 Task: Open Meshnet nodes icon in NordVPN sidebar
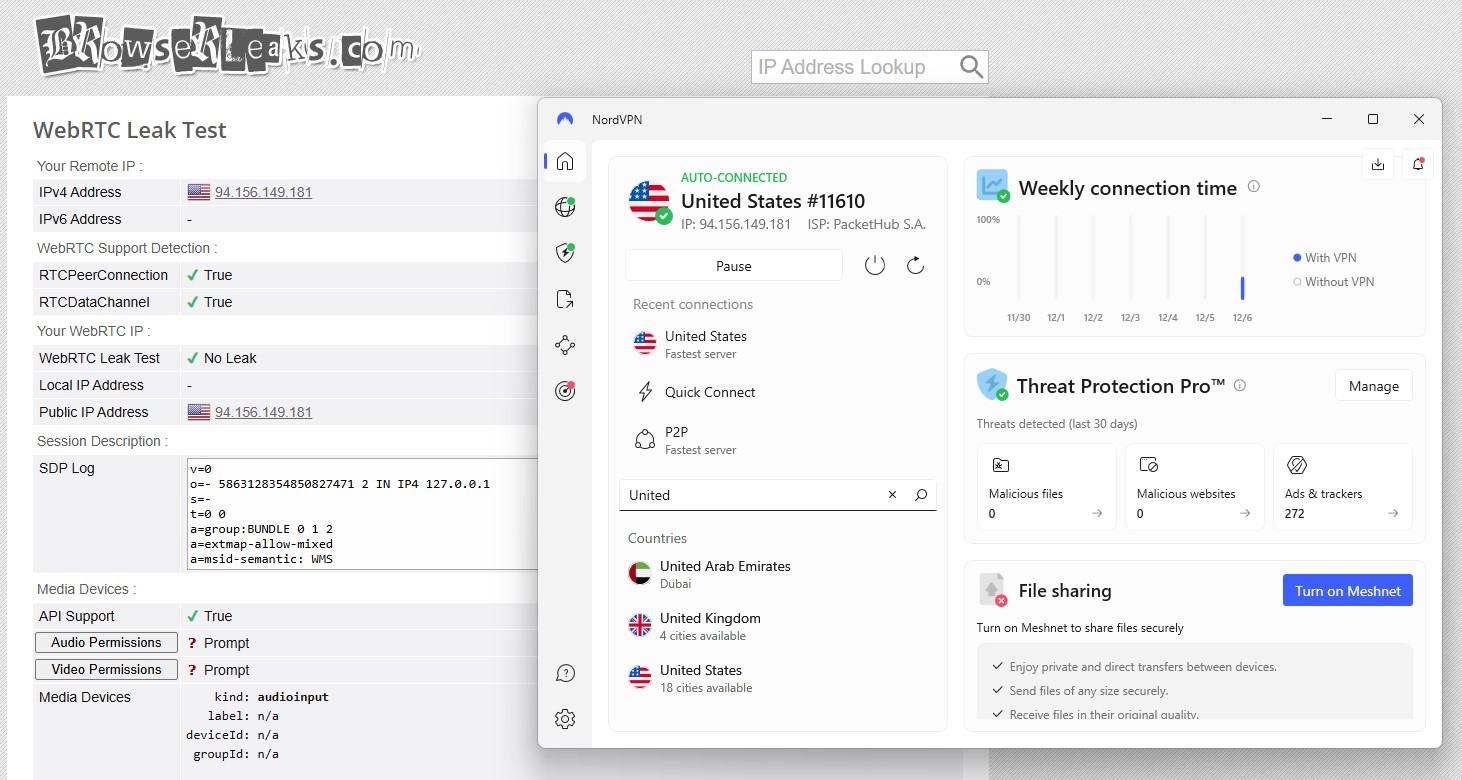coord(565,345)
